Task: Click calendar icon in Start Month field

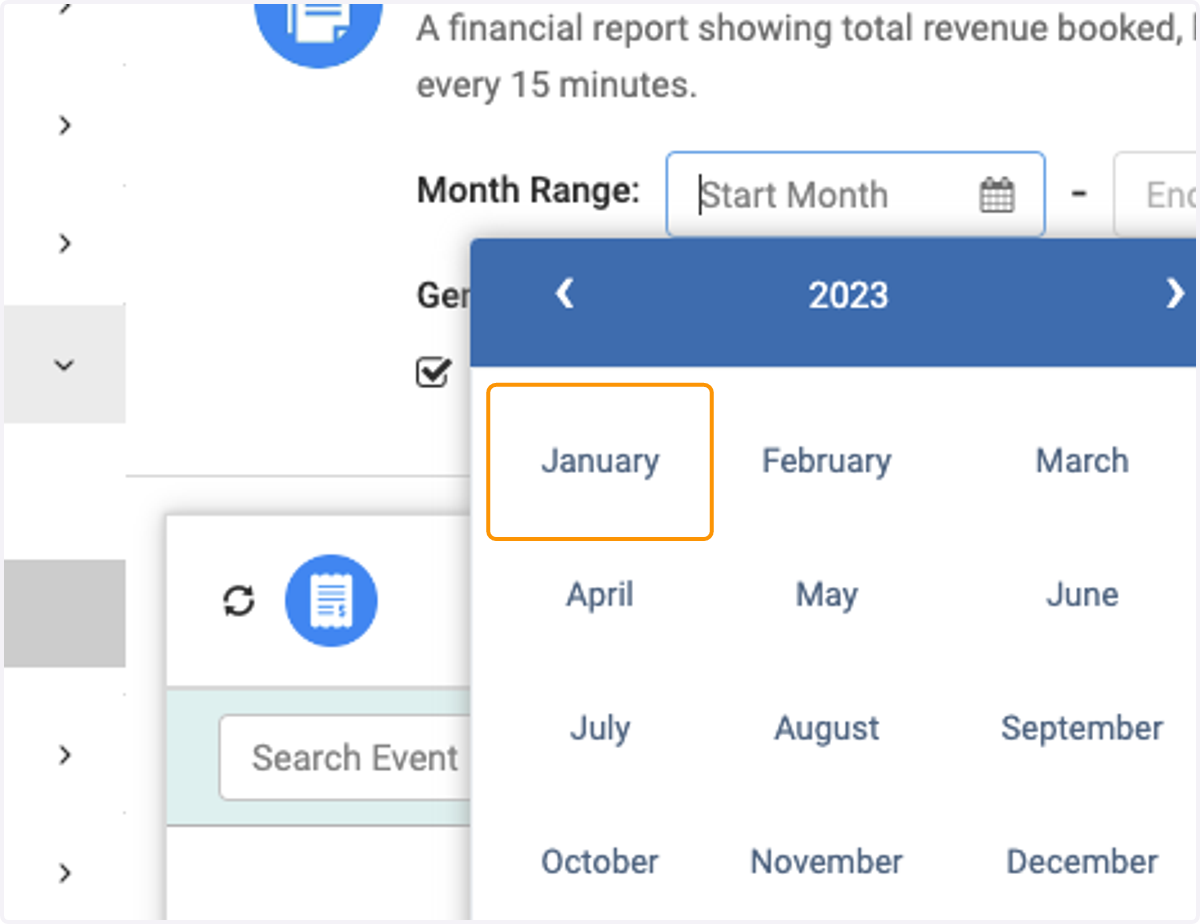Action: point(996,195)
